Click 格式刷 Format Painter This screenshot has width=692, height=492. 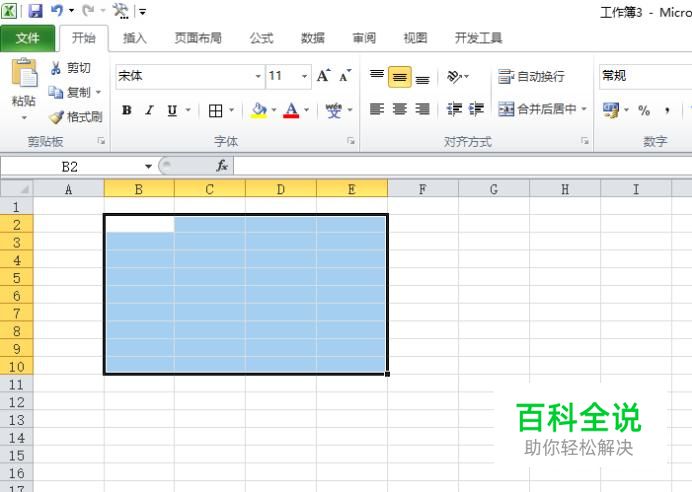coord(75,117)
